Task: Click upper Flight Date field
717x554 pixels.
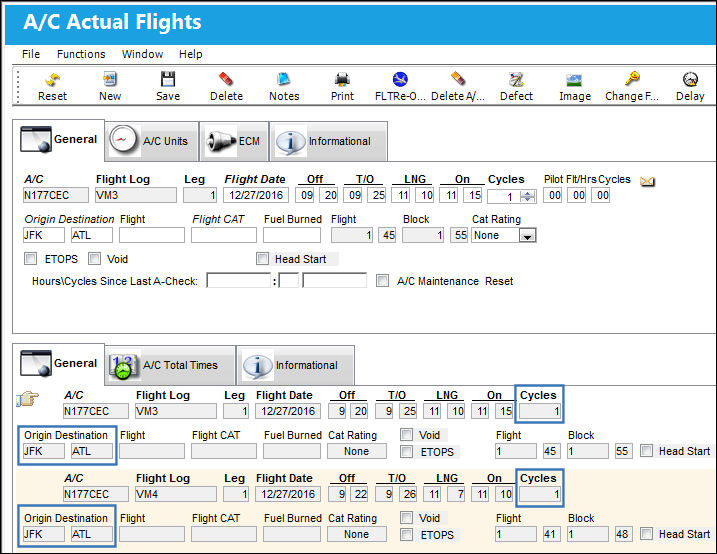Action: coord(256,195)
